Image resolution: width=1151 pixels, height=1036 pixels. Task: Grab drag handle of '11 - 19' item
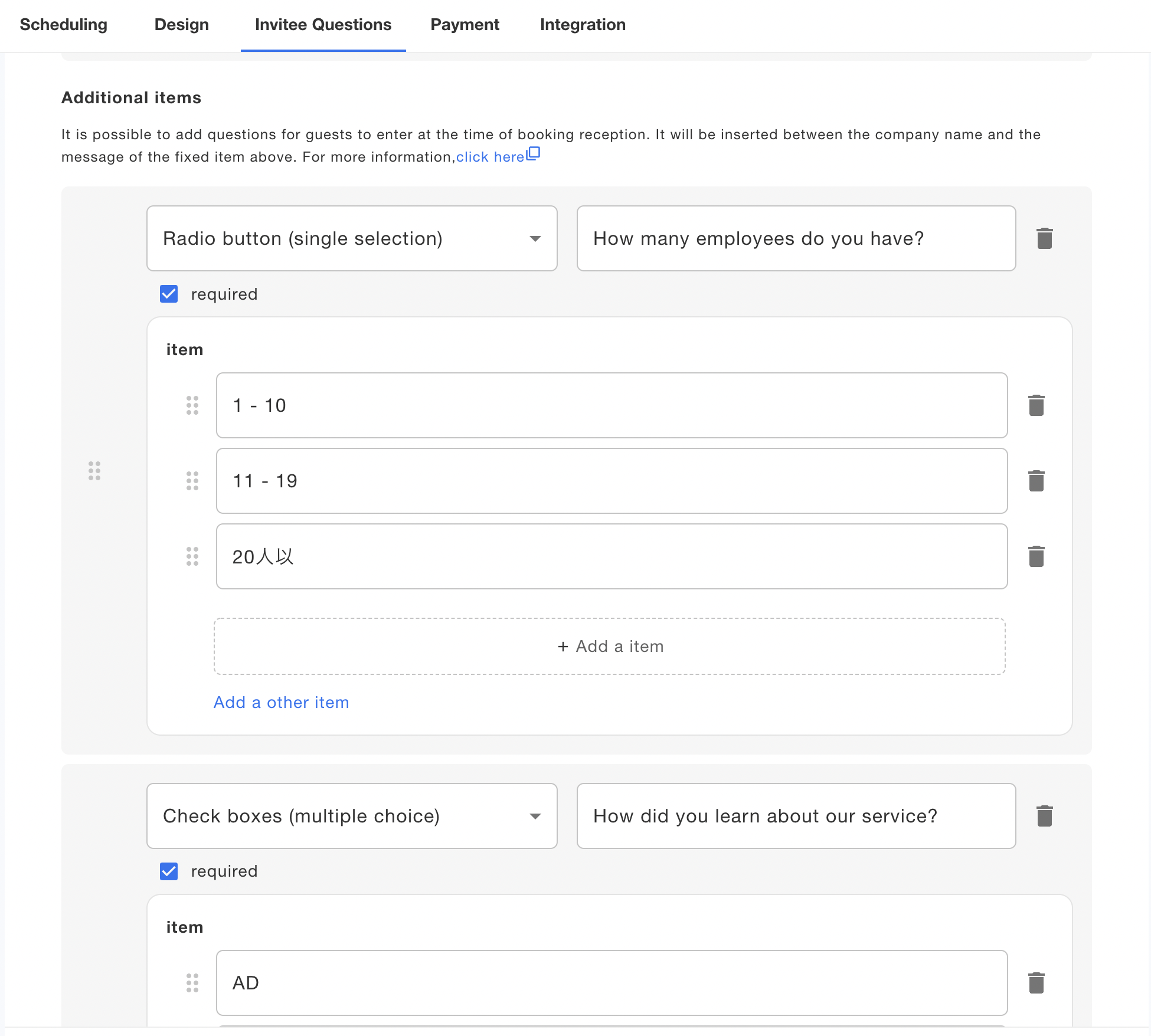coord(192,481)
